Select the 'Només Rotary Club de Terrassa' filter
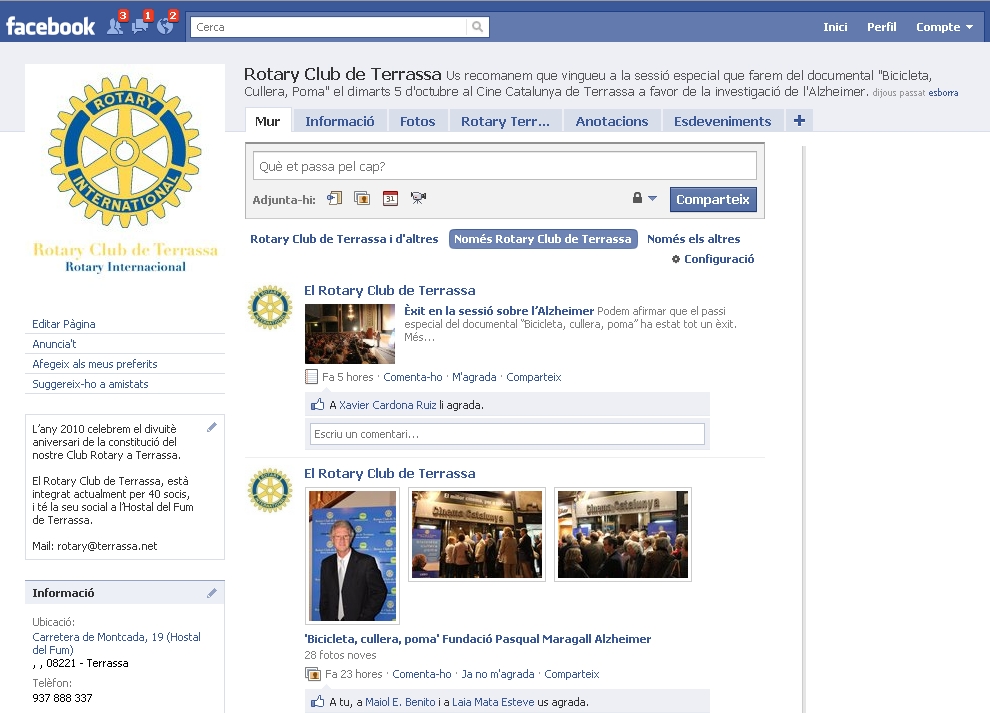This screenshot has width=990, height=713. coord(542,239)
